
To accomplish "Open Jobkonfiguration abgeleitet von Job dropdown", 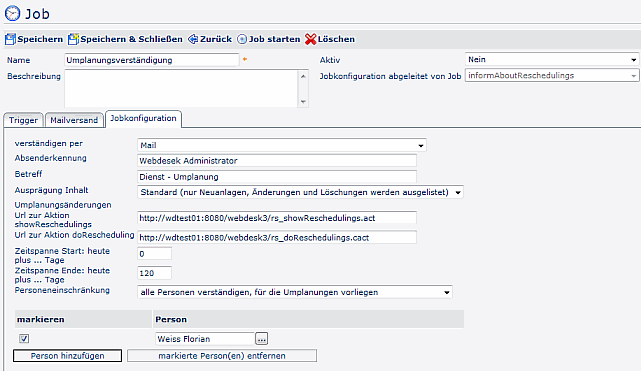I will (552, 76).
